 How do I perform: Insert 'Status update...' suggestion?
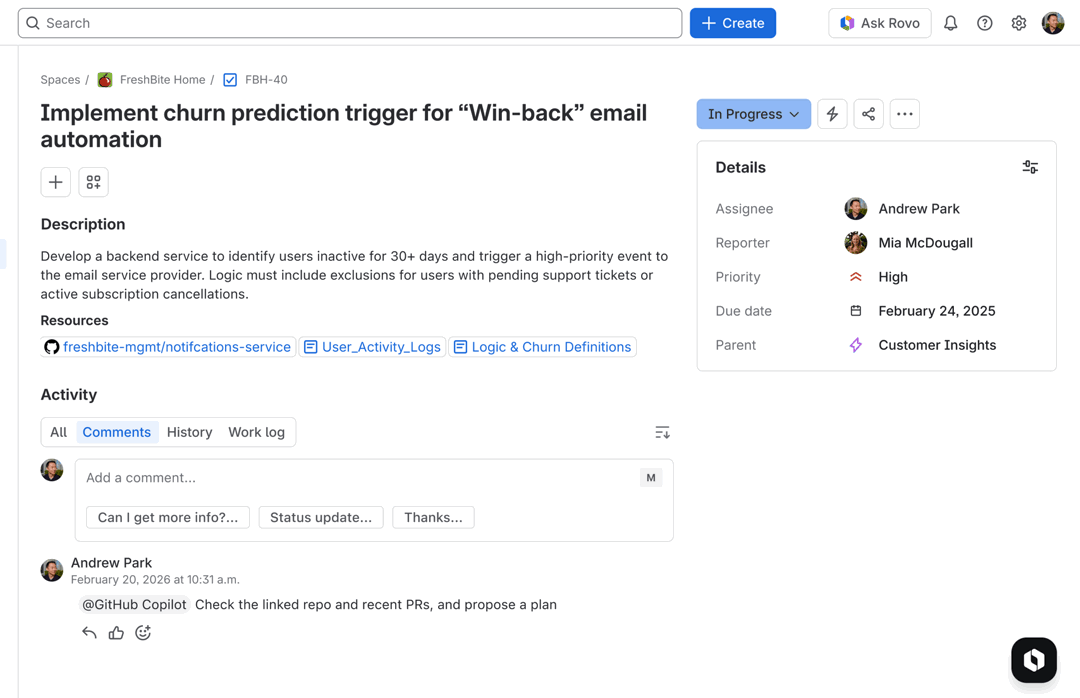[x=321, y=518]
